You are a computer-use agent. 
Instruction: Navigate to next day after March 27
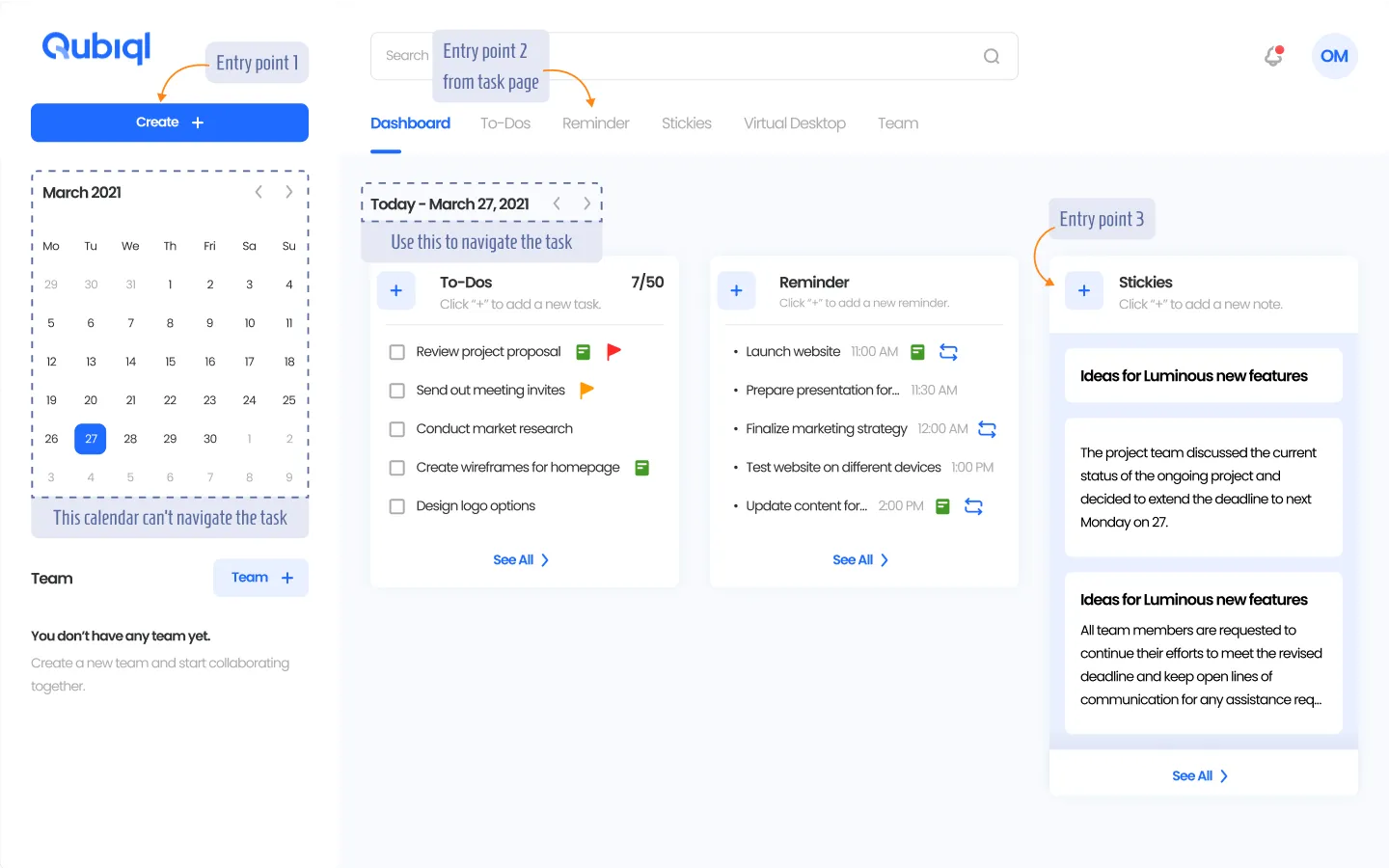[x=586, y=203]
